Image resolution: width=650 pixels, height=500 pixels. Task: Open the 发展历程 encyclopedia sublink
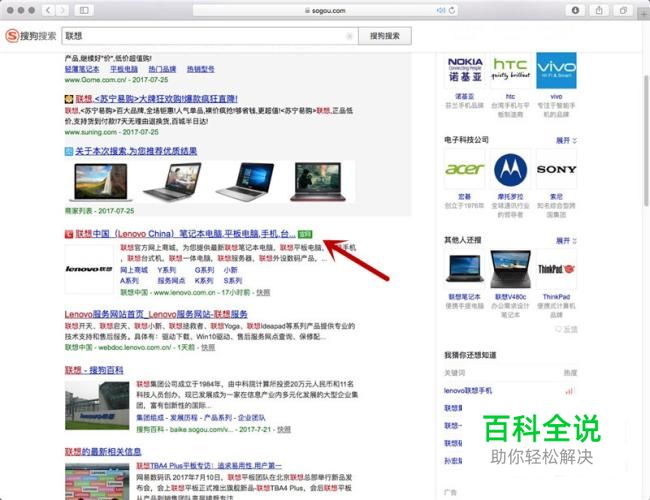184,418
